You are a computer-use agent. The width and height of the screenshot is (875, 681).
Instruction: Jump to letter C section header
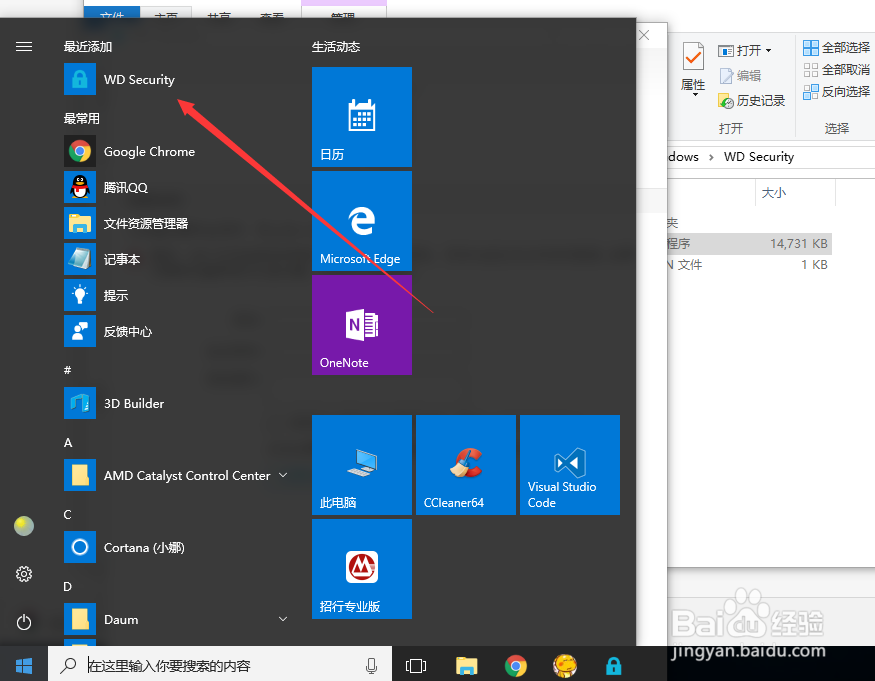click(x=68, y=515)
